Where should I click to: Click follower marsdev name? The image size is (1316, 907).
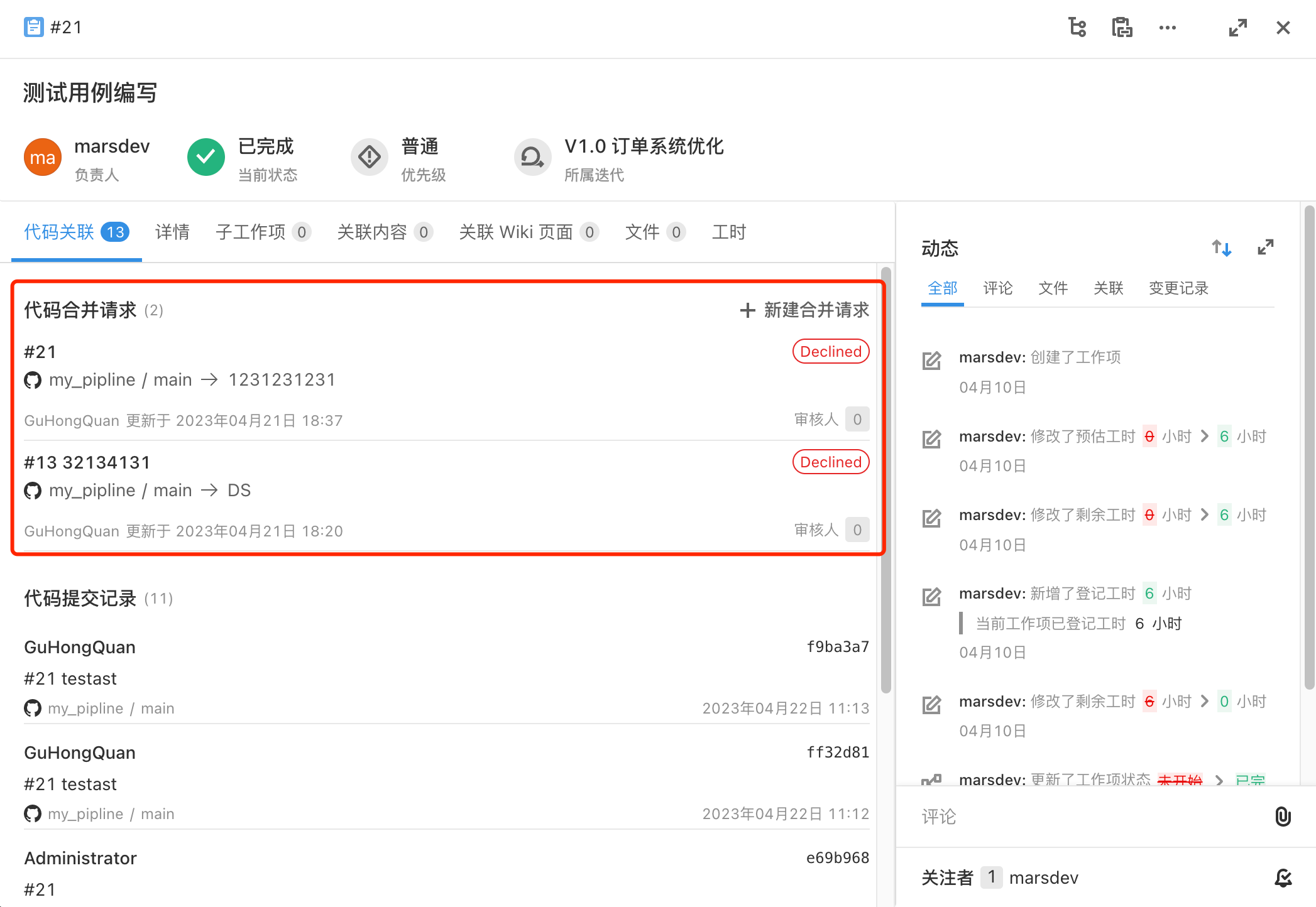pos(1044,877)
